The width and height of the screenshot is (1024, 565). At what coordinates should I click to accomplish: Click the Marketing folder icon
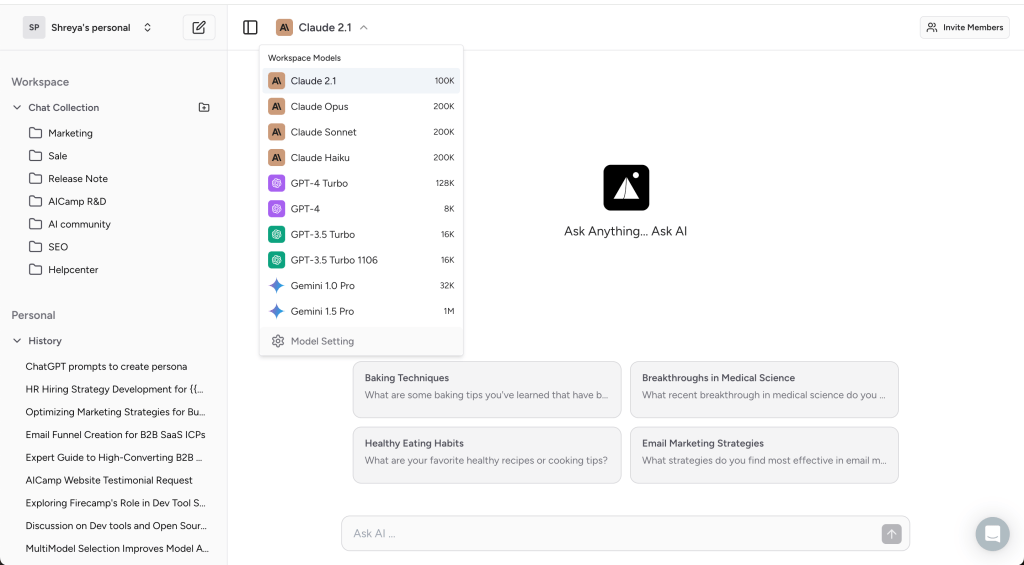coord(35,133)
